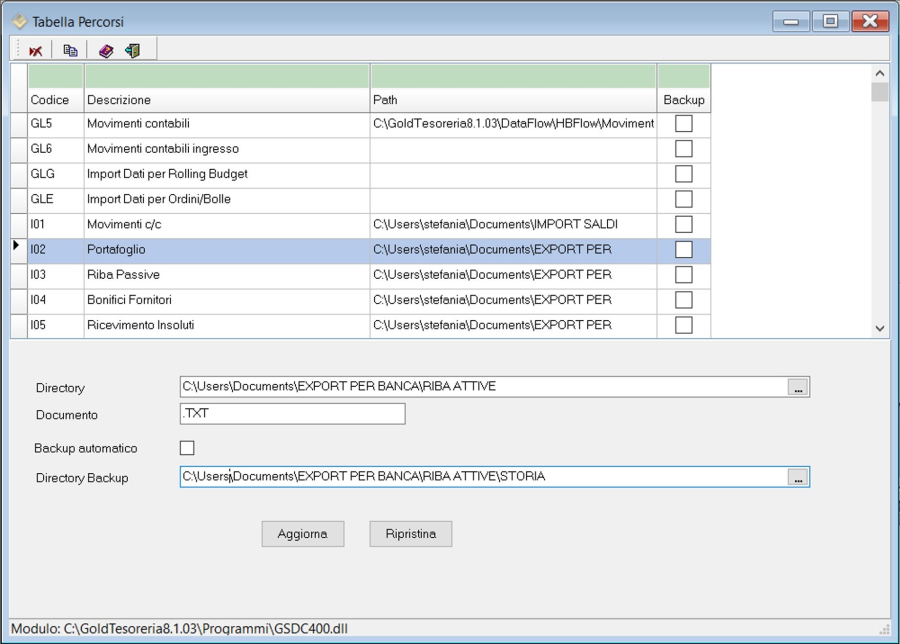Browse for Directory Backup using ellipsis button
Screen dimensions: 900x644
(797, 478)
